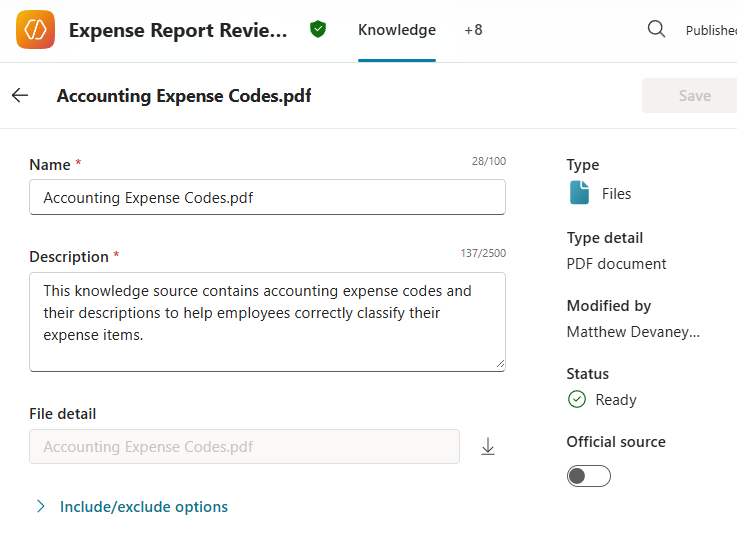Viewport: 737px width, 549px height.
Task: Click the disabled File detail field
Action: coord(244,447)
